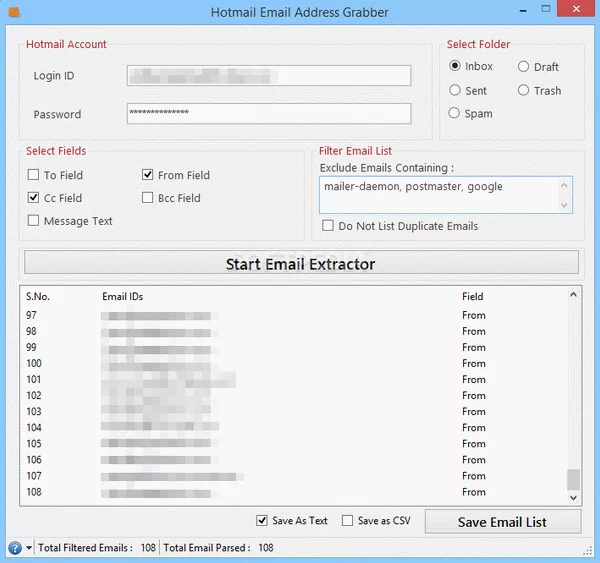
Task: Click the Save Email List button
Action: click(x=502, y=522)
